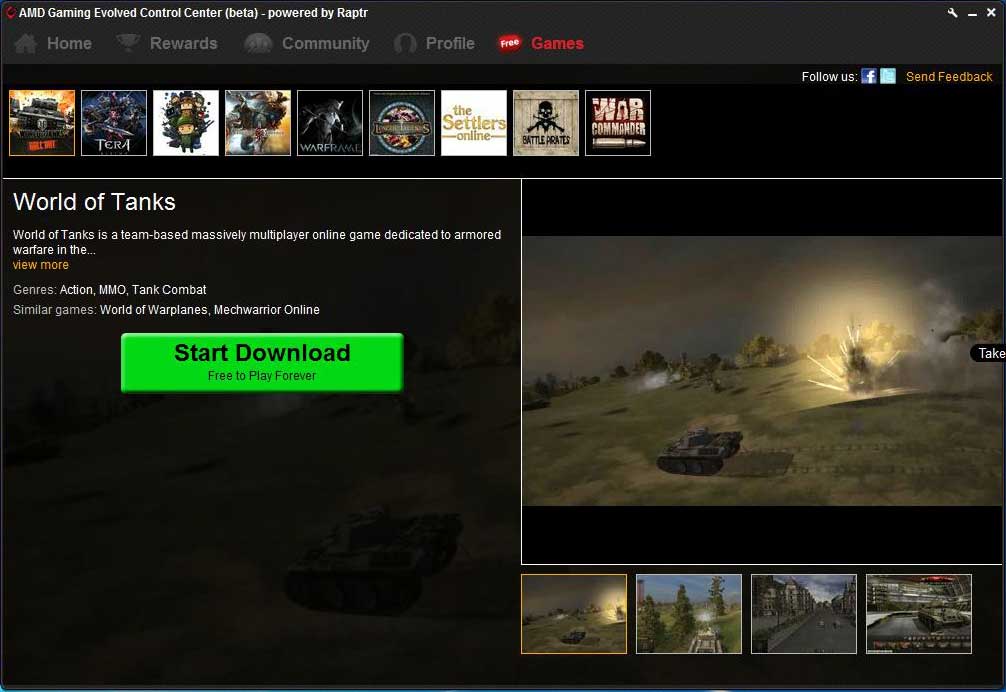Open settings via the wrench icon
The width and height of the screenshot is (1006, 692).
(x=953, y=13)
